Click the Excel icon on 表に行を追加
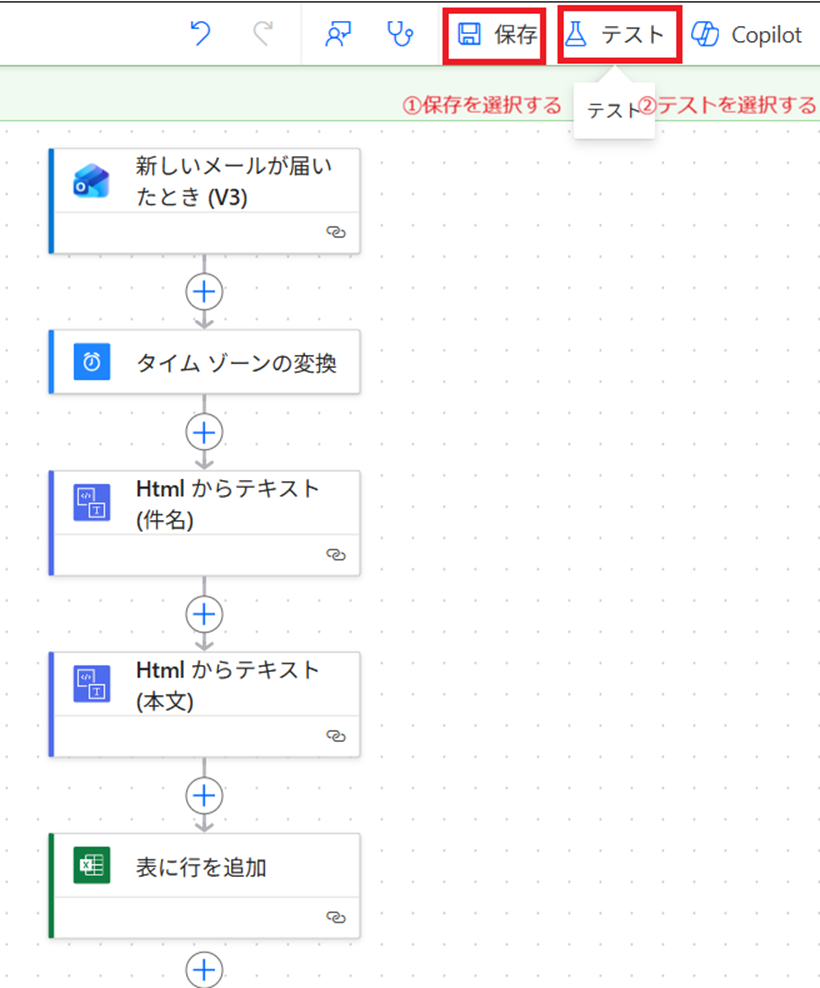This screenshot has width=820, height=988. (92, 866)
